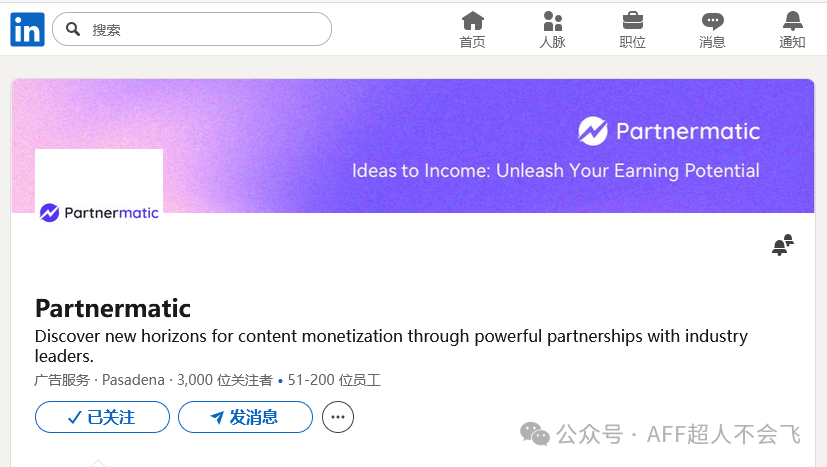
Task: Open the Messaging (消息) icon
Action: (712, 21)
